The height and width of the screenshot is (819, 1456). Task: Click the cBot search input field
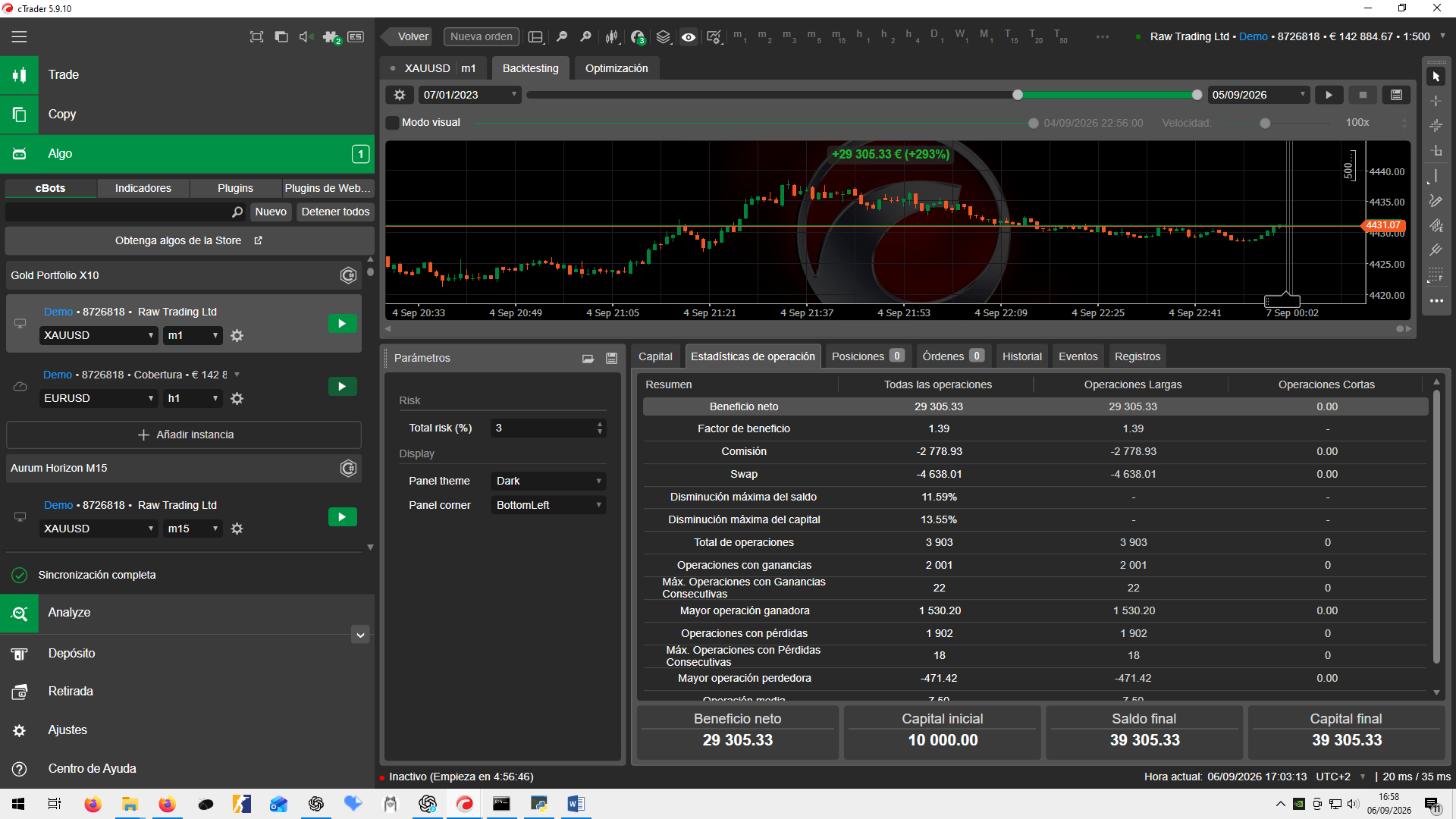pos(126,212)
